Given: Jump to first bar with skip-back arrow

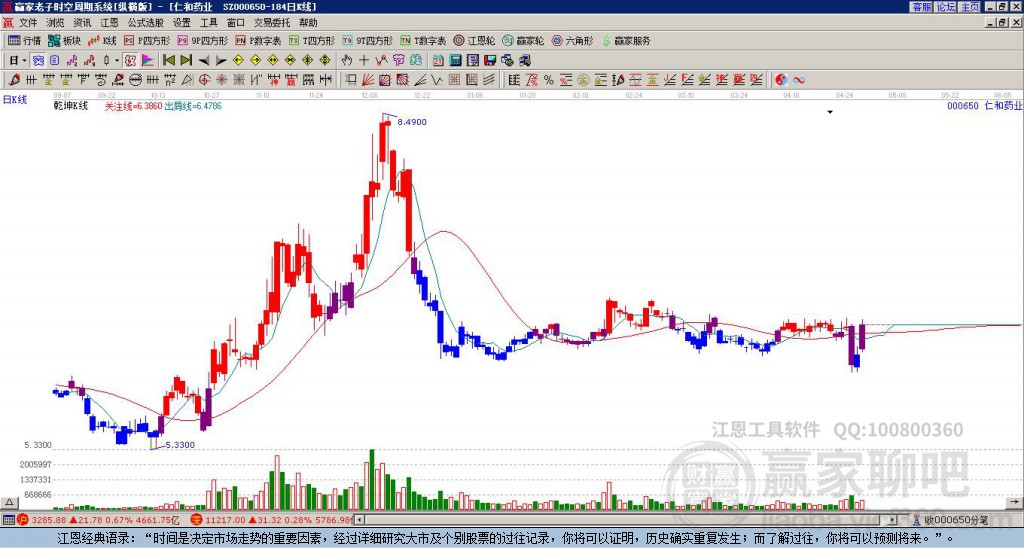Looking at the screenshot, I should [x=169, y=60].
